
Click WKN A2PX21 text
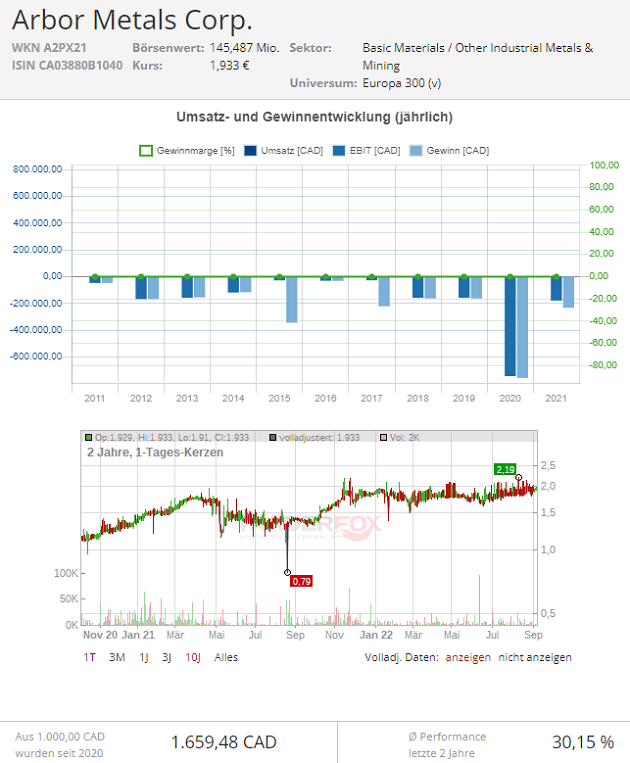coord(49,48)
